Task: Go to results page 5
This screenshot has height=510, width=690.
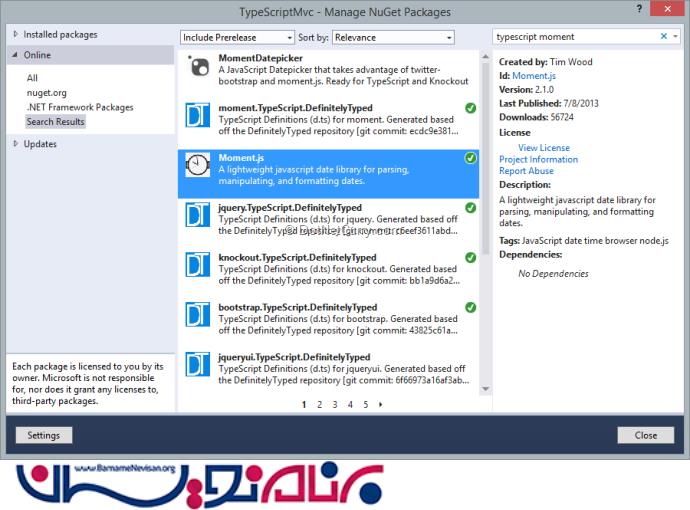Action: (x=366, y=404)
